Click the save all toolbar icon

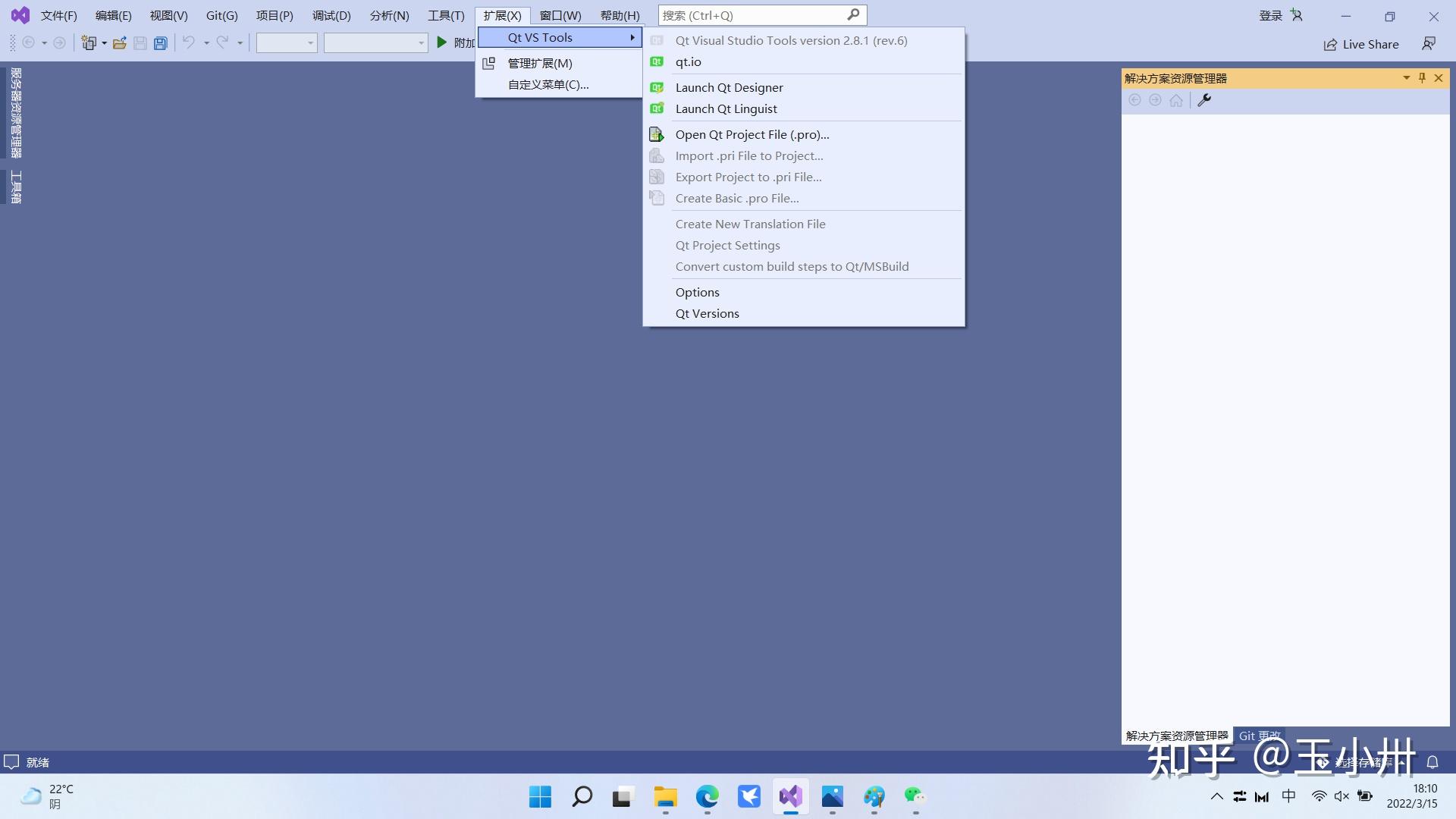click(161, 43)
